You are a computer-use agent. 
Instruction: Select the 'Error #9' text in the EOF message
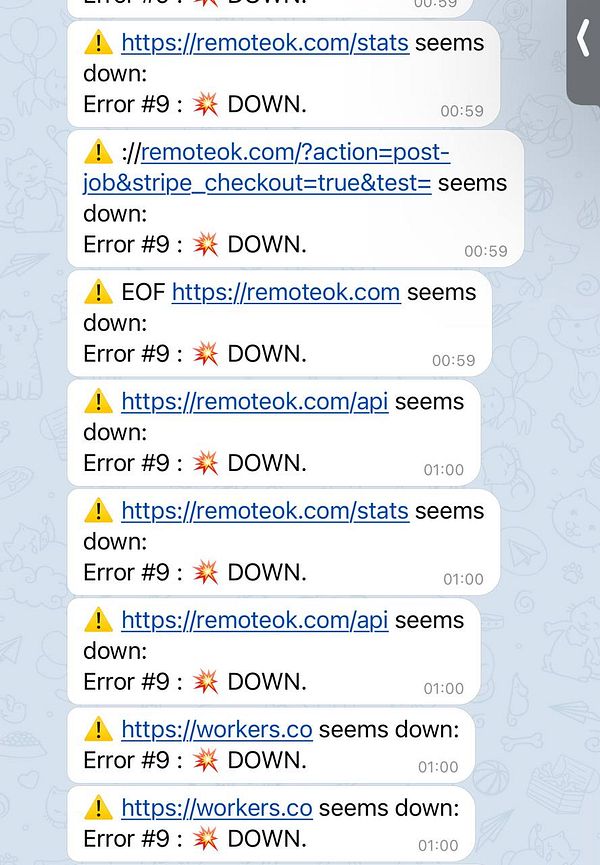[x=126, y=354]
